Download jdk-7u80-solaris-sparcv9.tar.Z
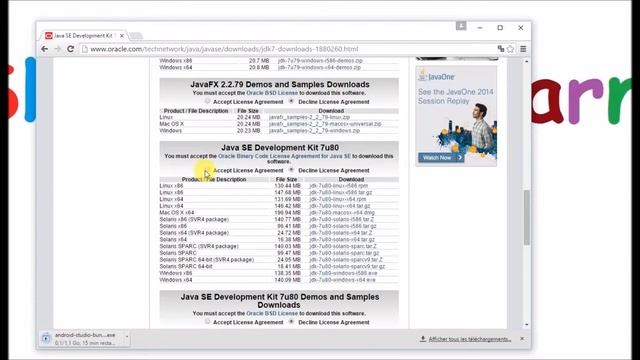 346,260
